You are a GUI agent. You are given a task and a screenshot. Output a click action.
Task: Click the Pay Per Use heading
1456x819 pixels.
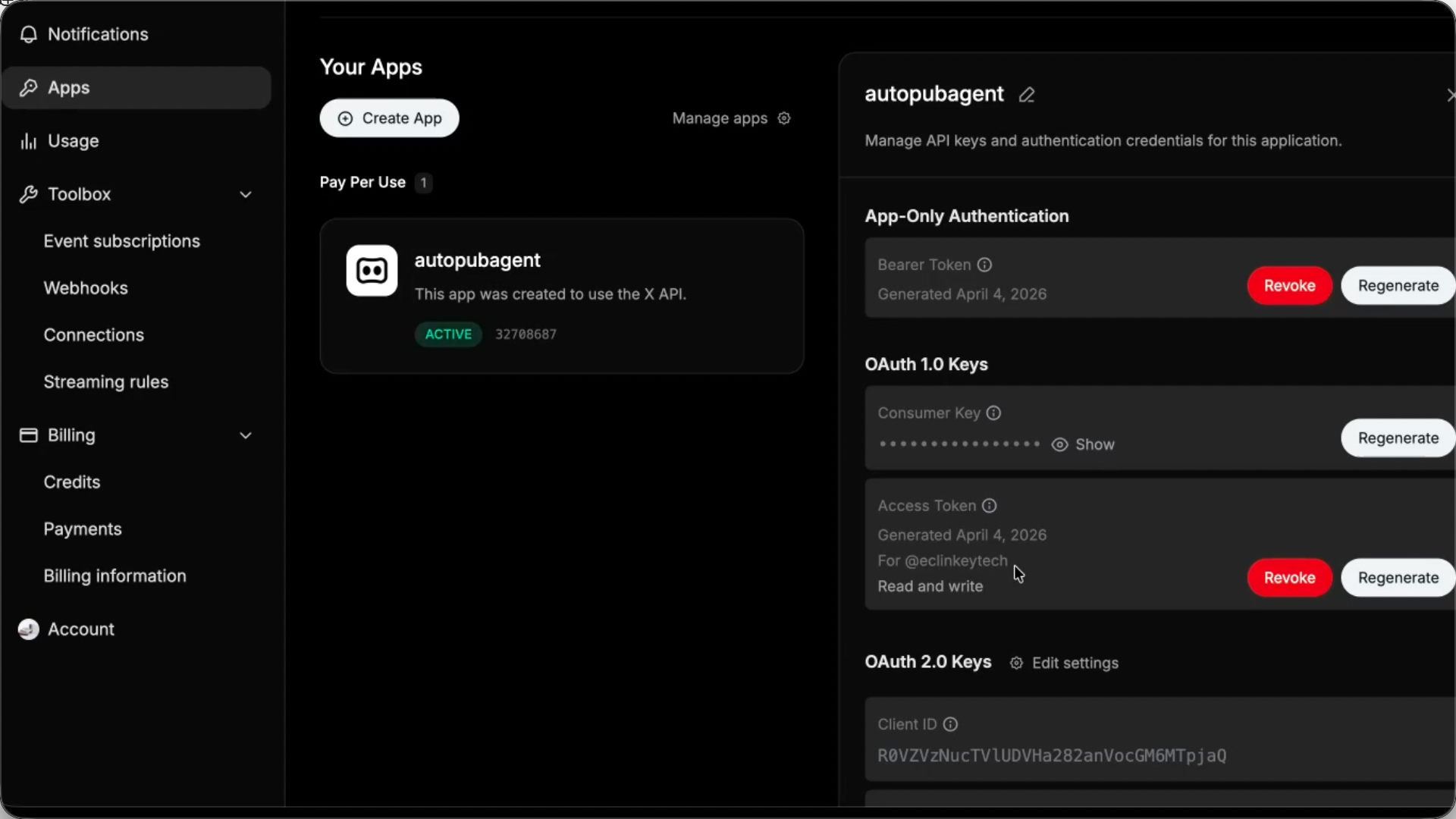pyautogui.click(x=362, y=183)
